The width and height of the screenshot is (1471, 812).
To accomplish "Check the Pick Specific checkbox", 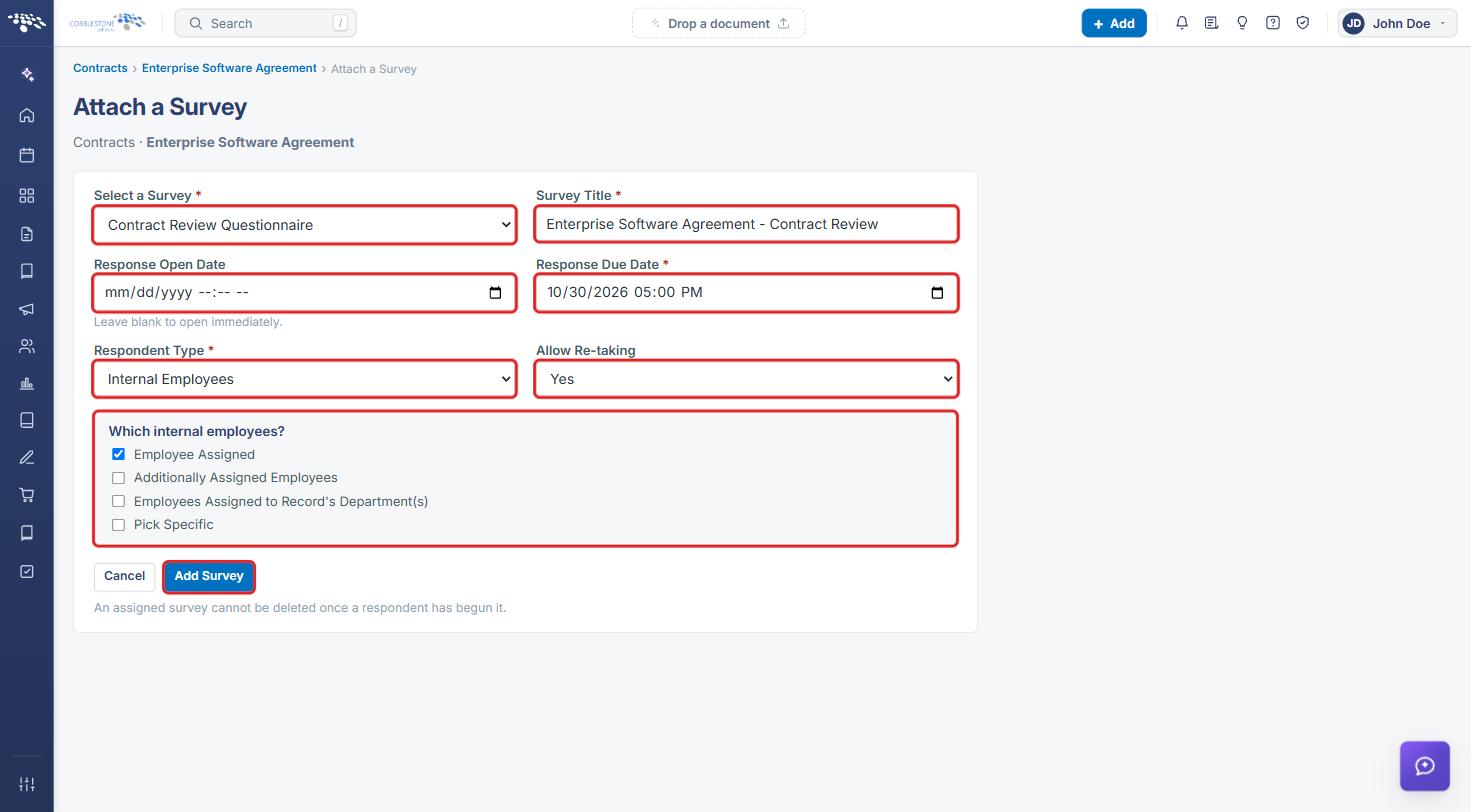I will pyautogui.click(x=118, y=525).
